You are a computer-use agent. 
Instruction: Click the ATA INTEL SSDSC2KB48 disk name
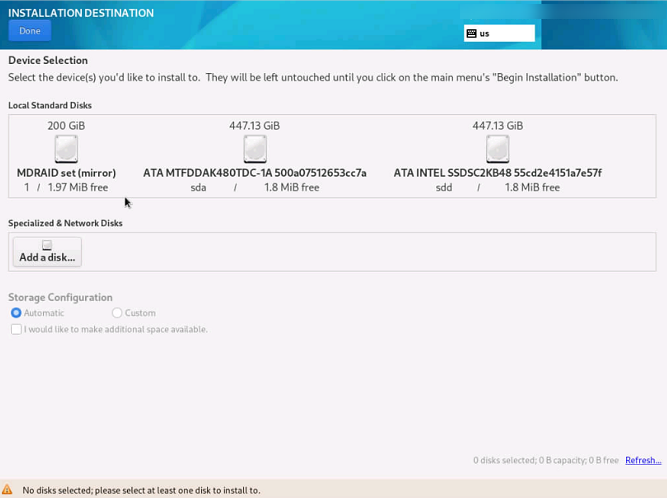point(497,173)
